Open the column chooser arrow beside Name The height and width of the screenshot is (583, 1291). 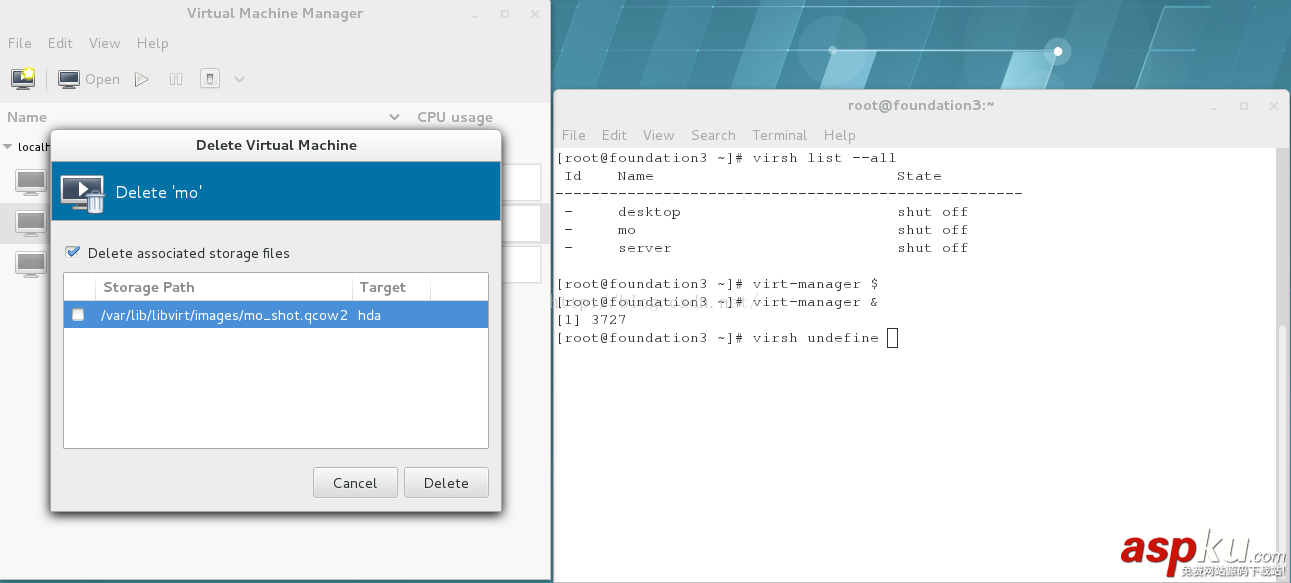pos(394,117)
